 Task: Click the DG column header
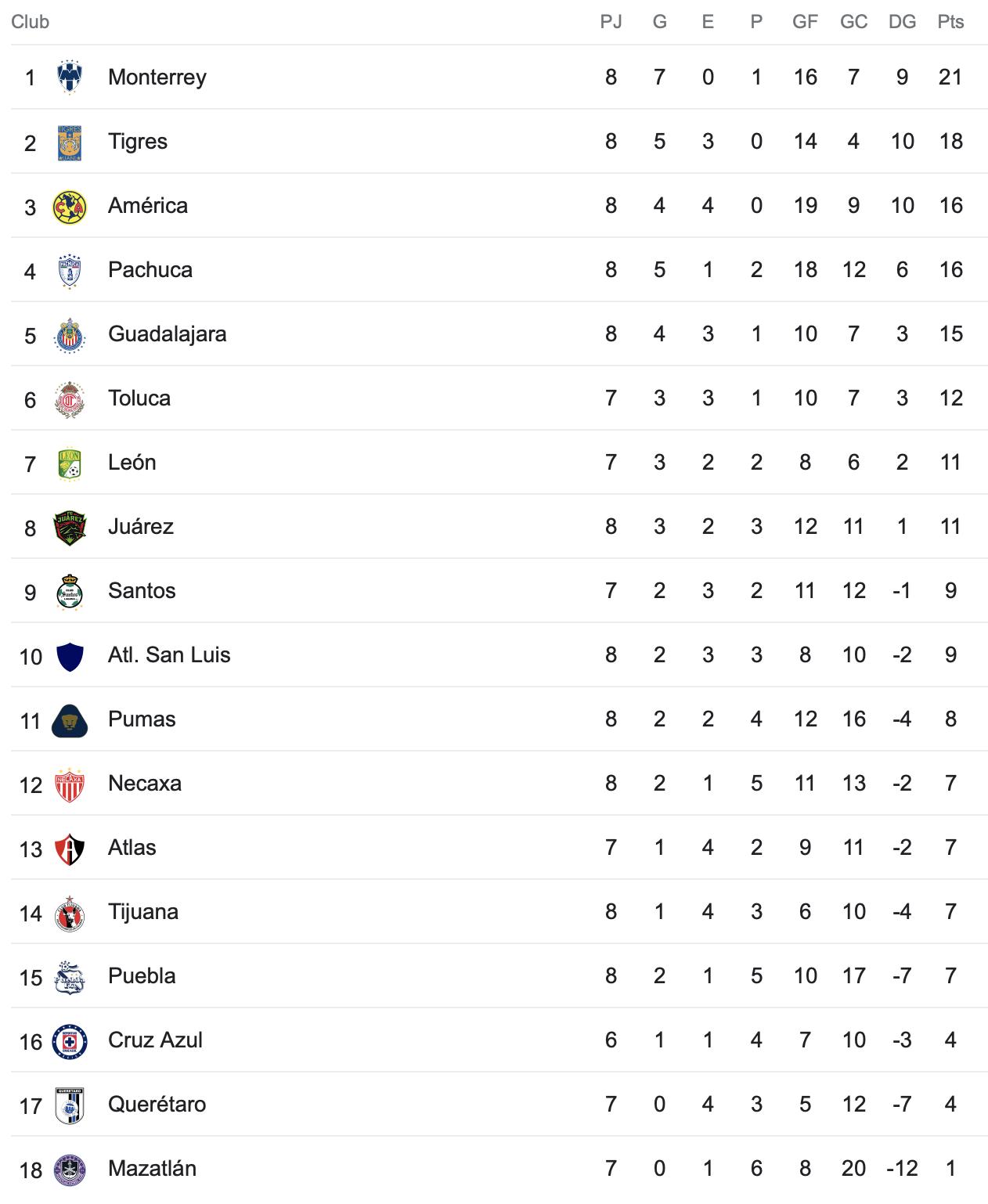coord(902,22)
